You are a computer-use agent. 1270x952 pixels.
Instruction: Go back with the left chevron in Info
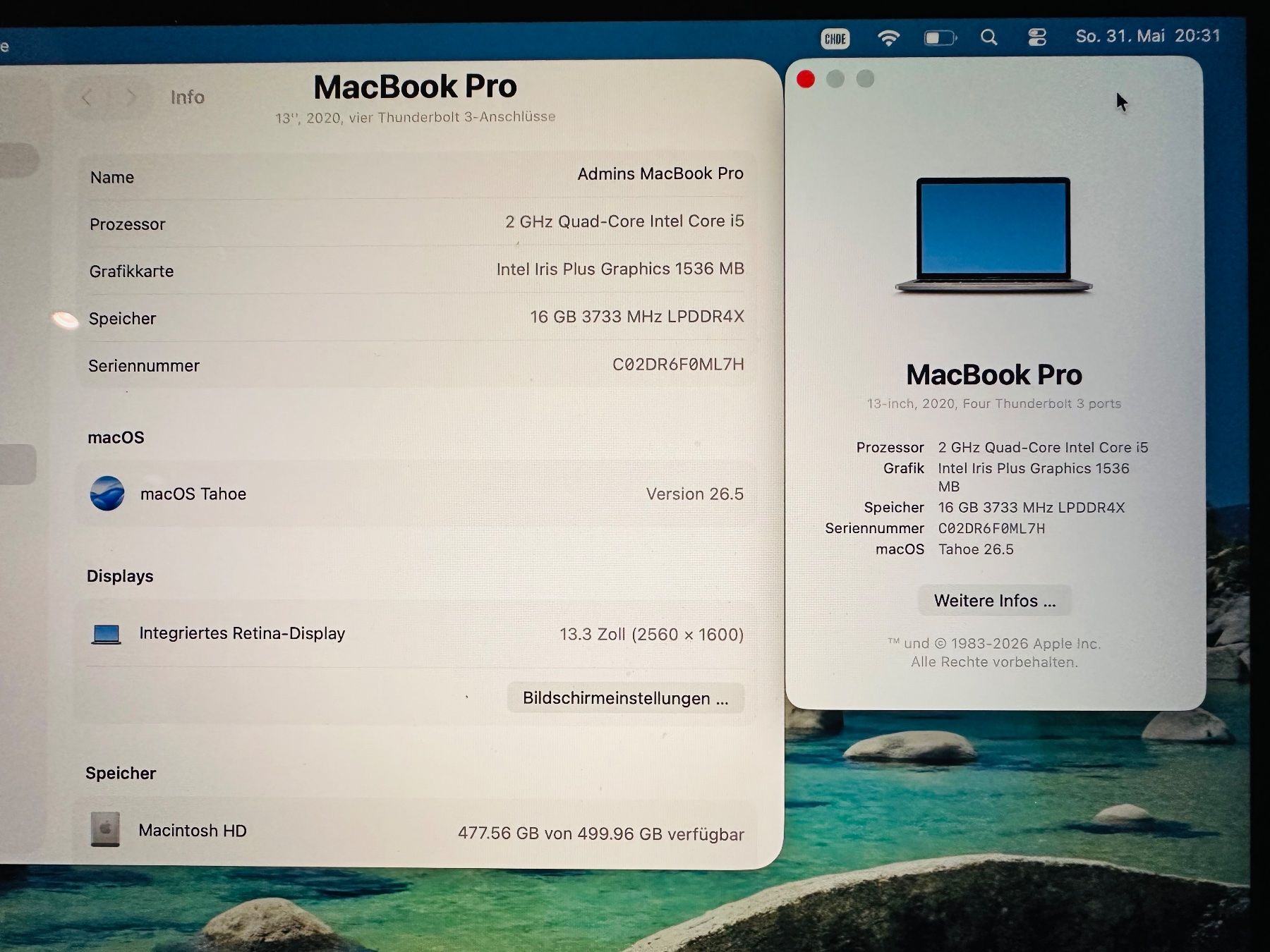(87, 97)
